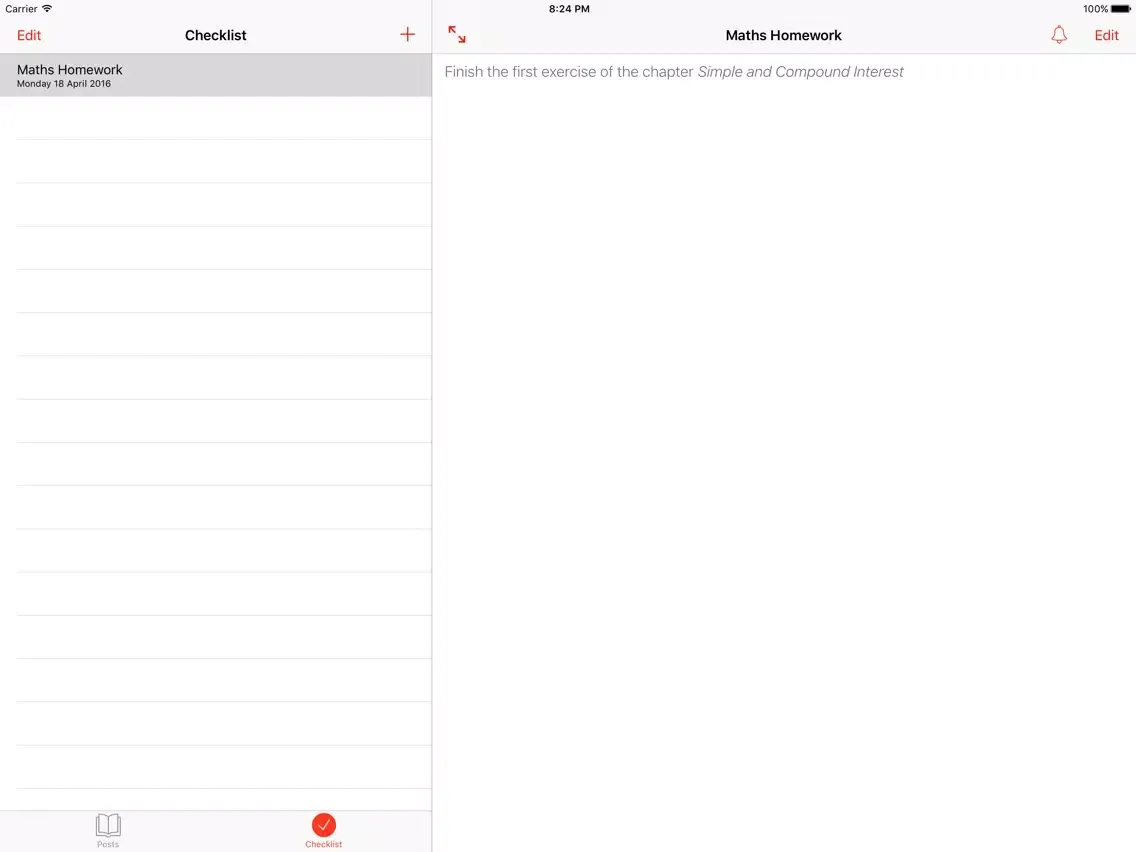Switch to the Checklist tab
The height and width of the screenshot is (852, 1136).
[323, 830]
